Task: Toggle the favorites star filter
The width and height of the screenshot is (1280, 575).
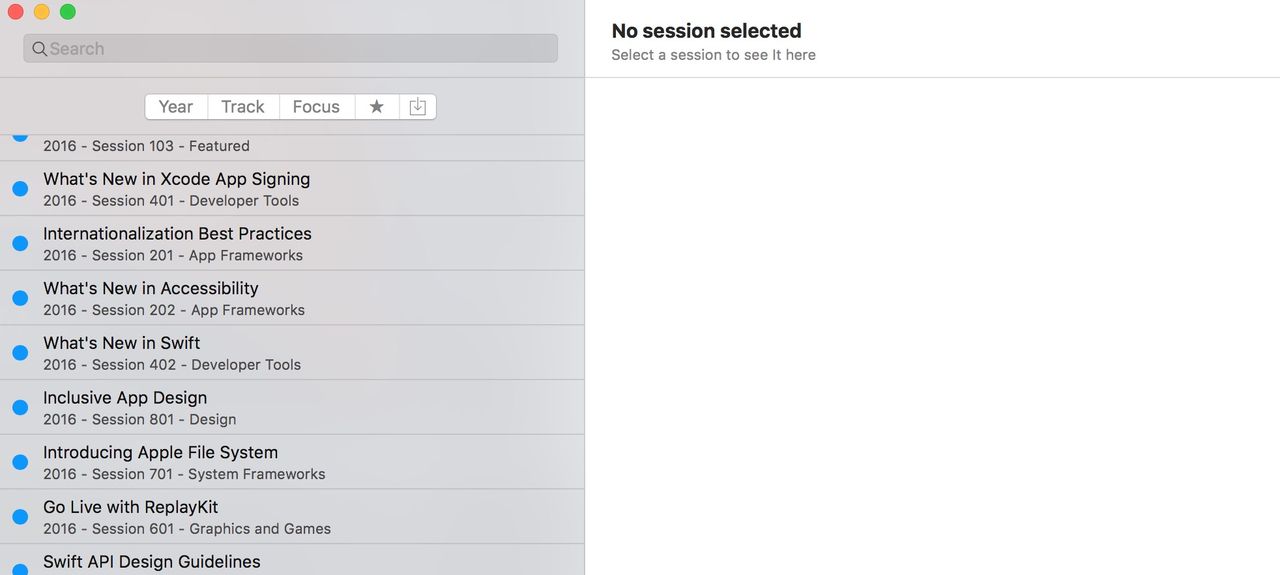Action: pos(377,107)
